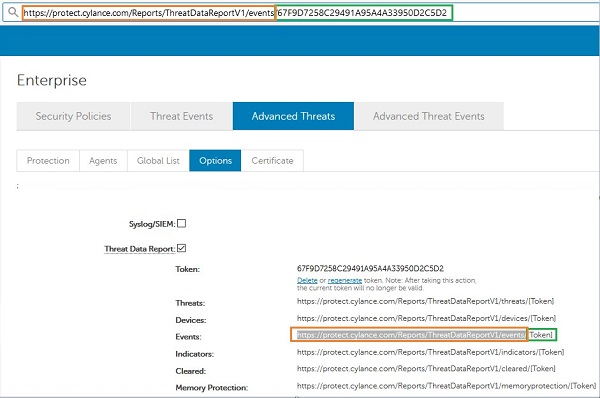Enable the Syslog/SIEM checkbox

pyautogui.click(x=182, y=223)
